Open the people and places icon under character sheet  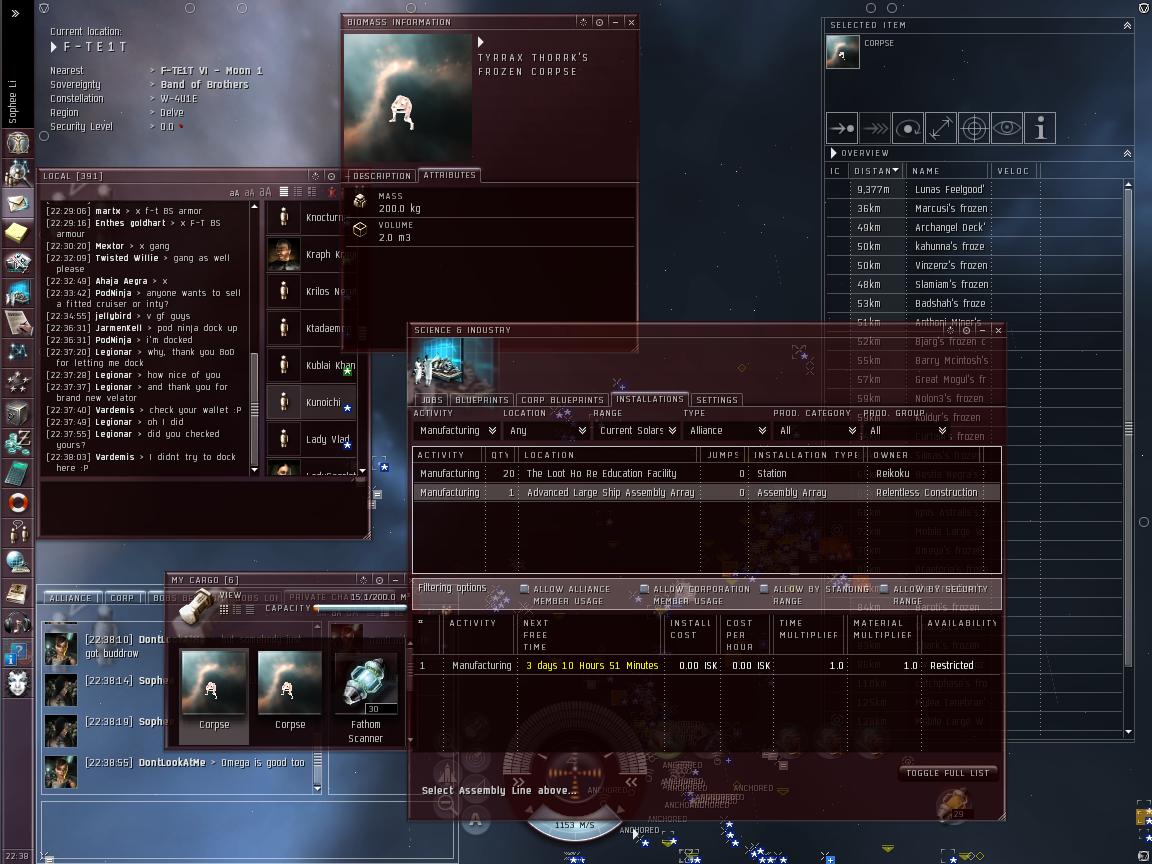point(18,173)
